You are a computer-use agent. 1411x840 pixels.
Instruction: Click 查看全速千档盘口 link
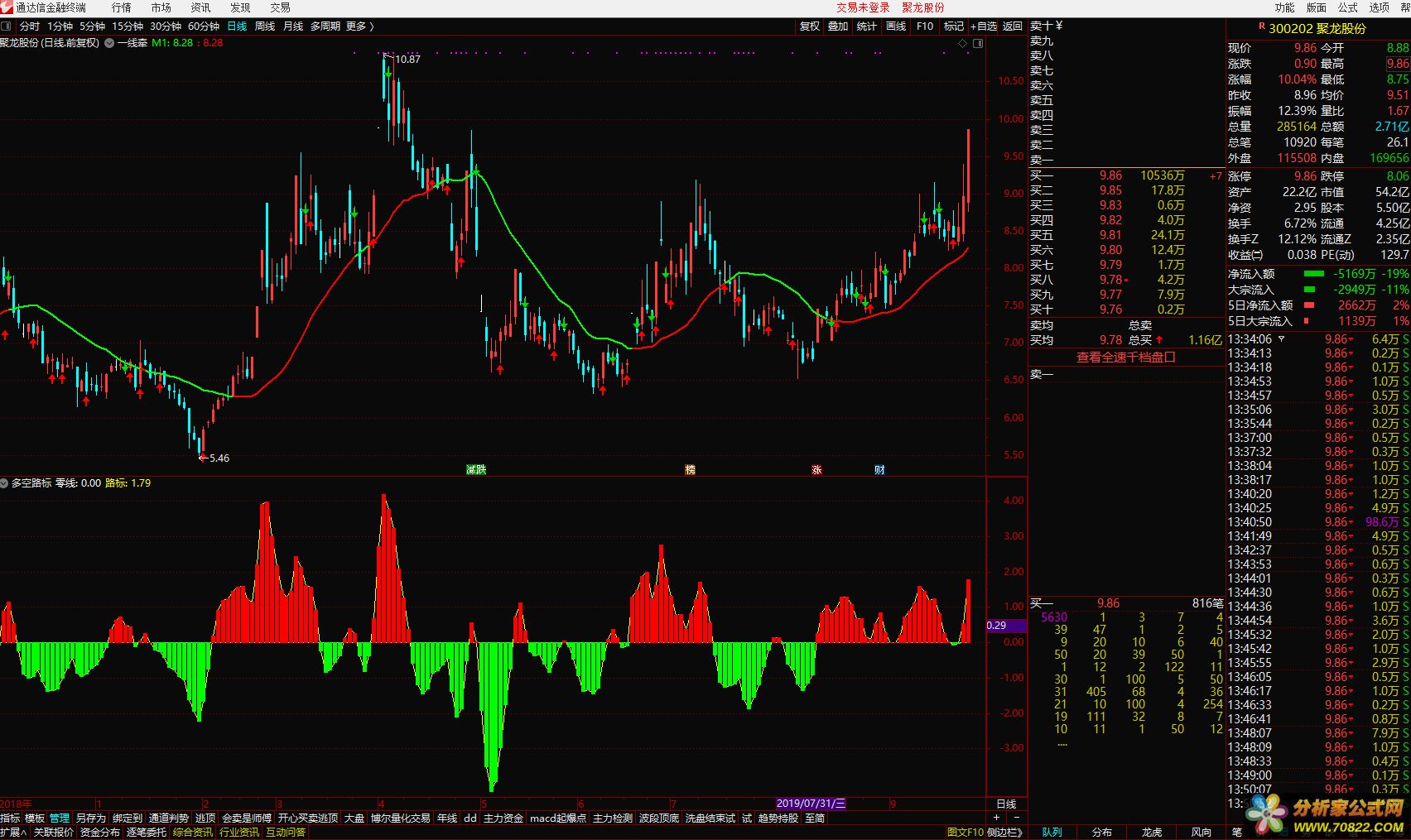point(1126,358)
